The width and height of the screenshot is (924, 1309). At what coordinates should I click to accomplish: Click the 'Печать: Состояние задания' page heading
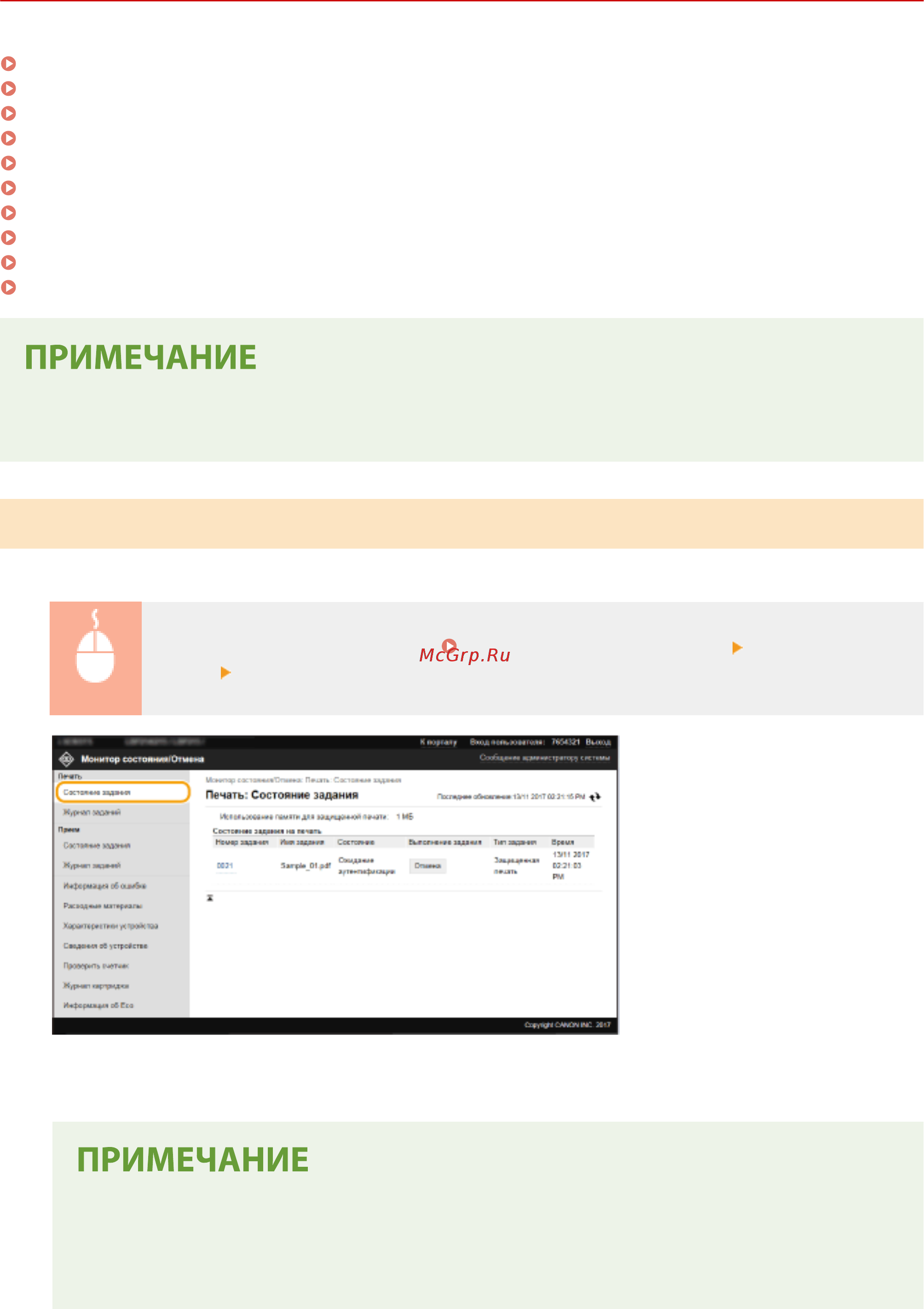click(x=282, y=795)
